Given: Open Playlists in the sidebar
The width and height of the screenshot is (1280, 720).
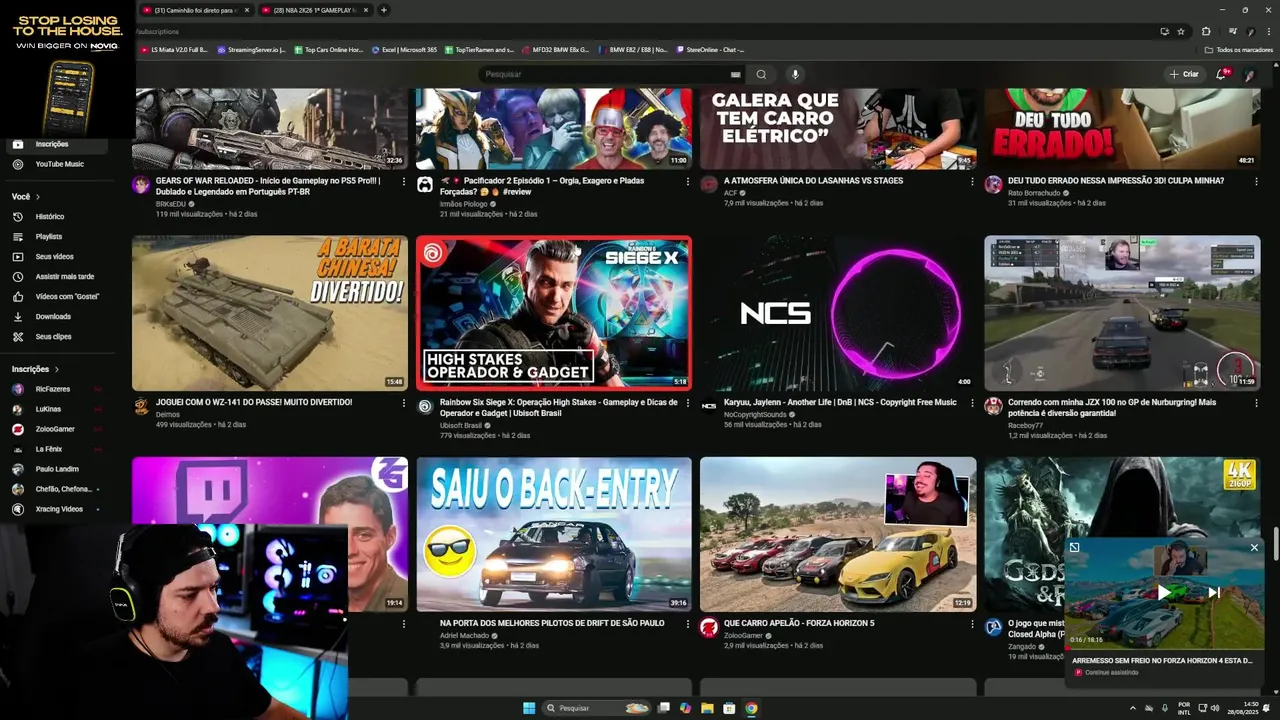Looking at the screenshot, I should (x=49, y=237).
